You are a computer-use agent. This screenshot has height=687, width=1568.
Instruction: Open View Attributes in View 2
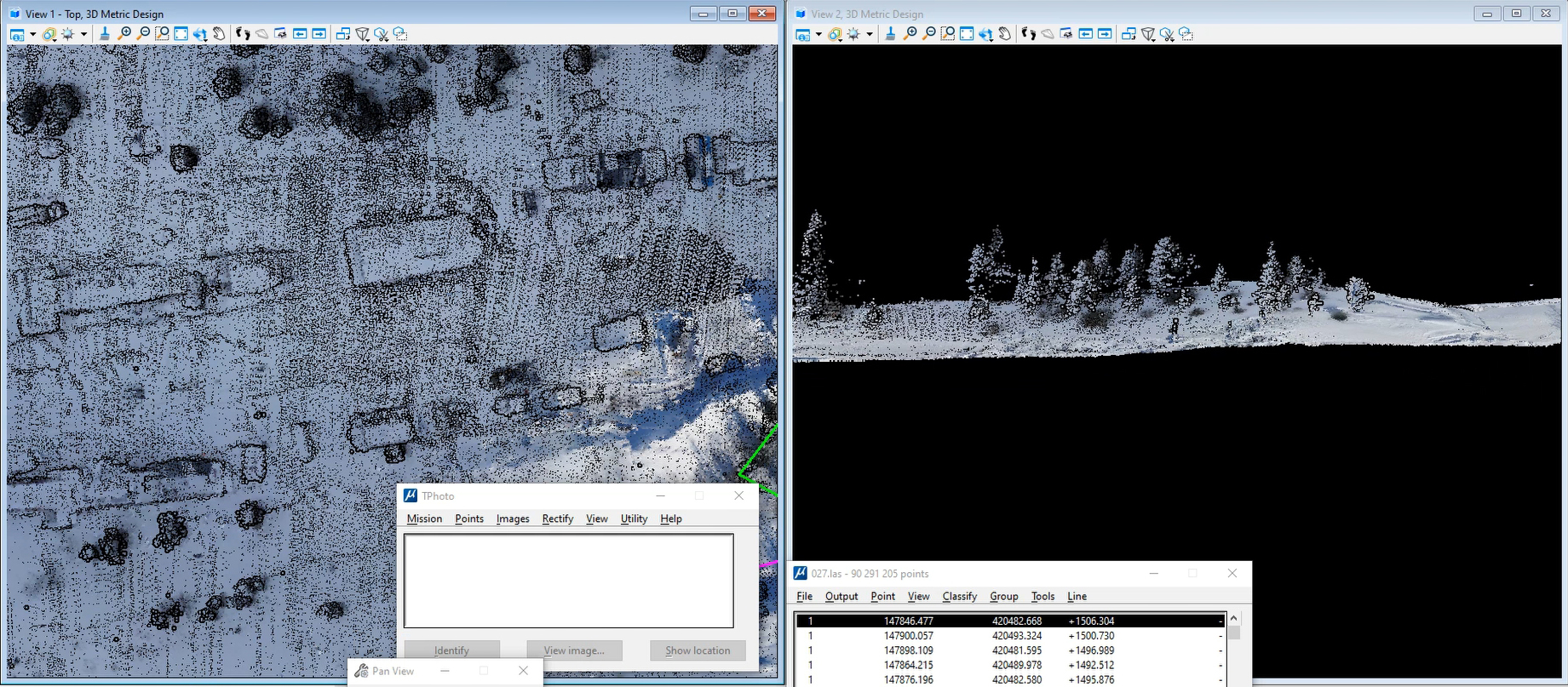pos(803,34)
